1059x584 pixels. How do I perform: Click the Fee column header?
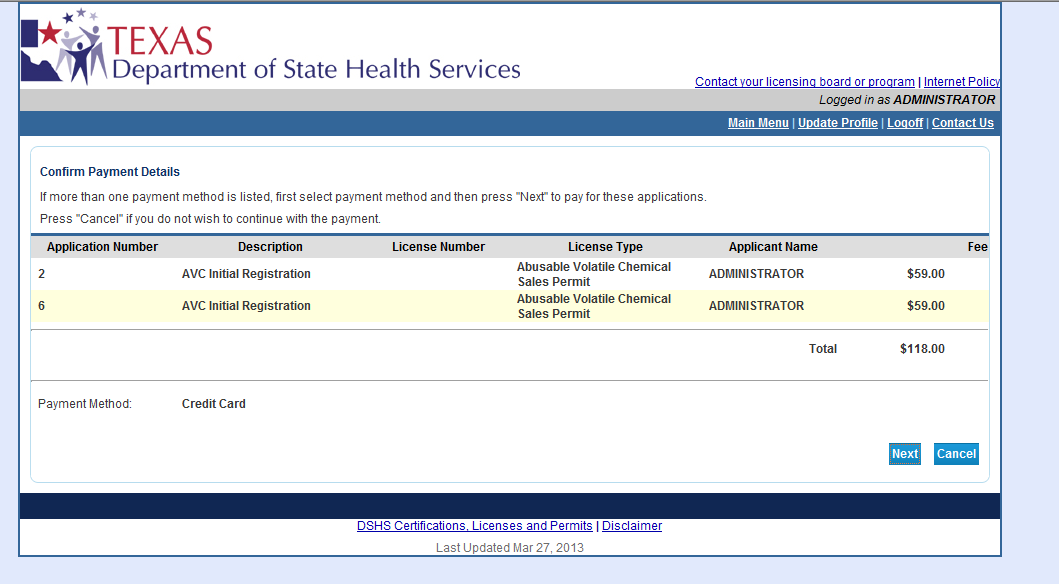tap(977, 247)
